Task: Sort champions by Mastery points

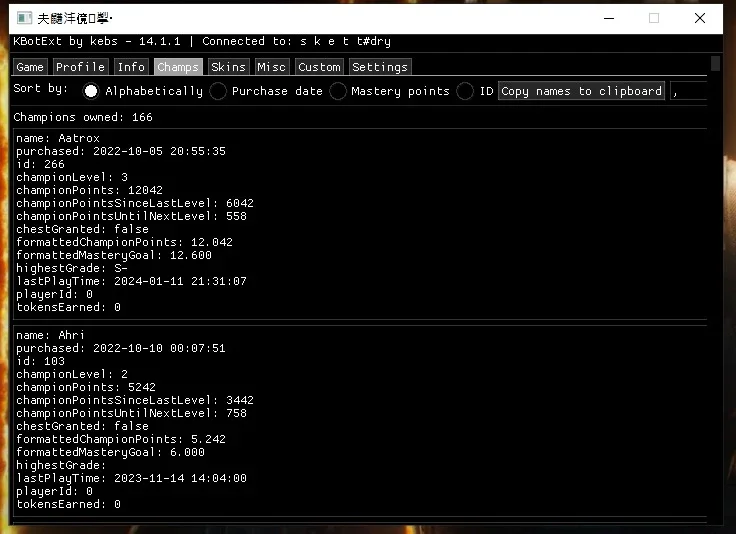Action: (337, 91)
